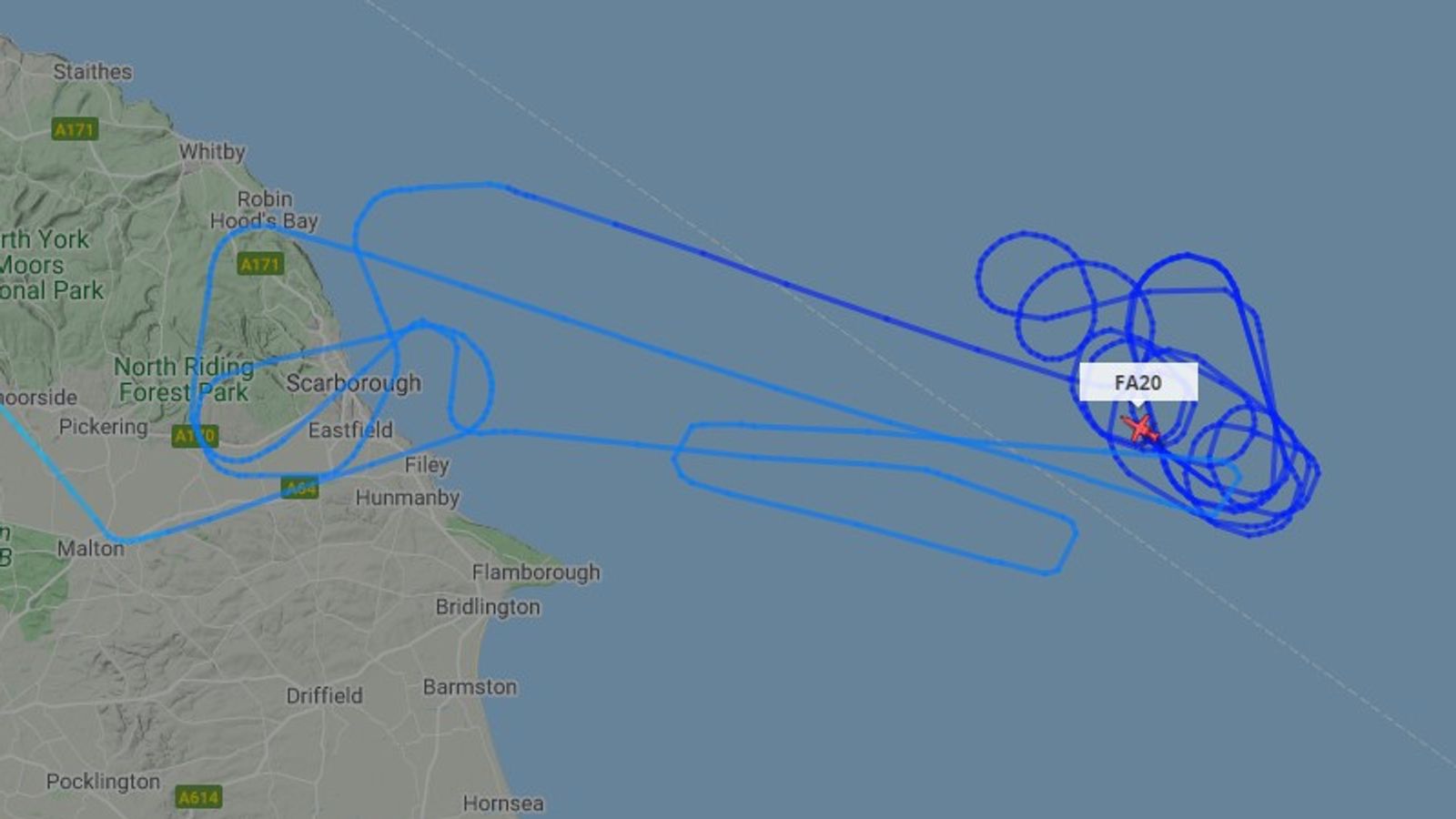
Task: Click the Whitby town label
Action: 212,152
